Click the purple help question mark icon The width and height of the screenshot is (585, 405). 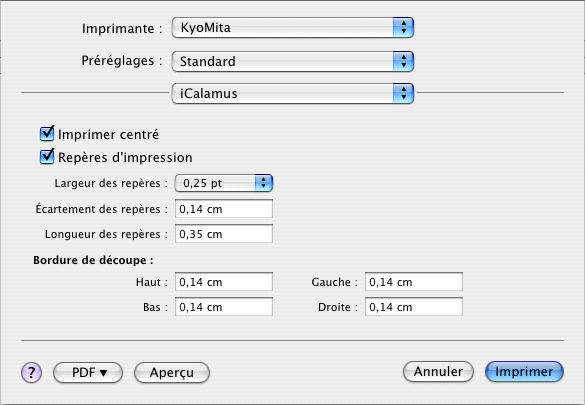31,372
